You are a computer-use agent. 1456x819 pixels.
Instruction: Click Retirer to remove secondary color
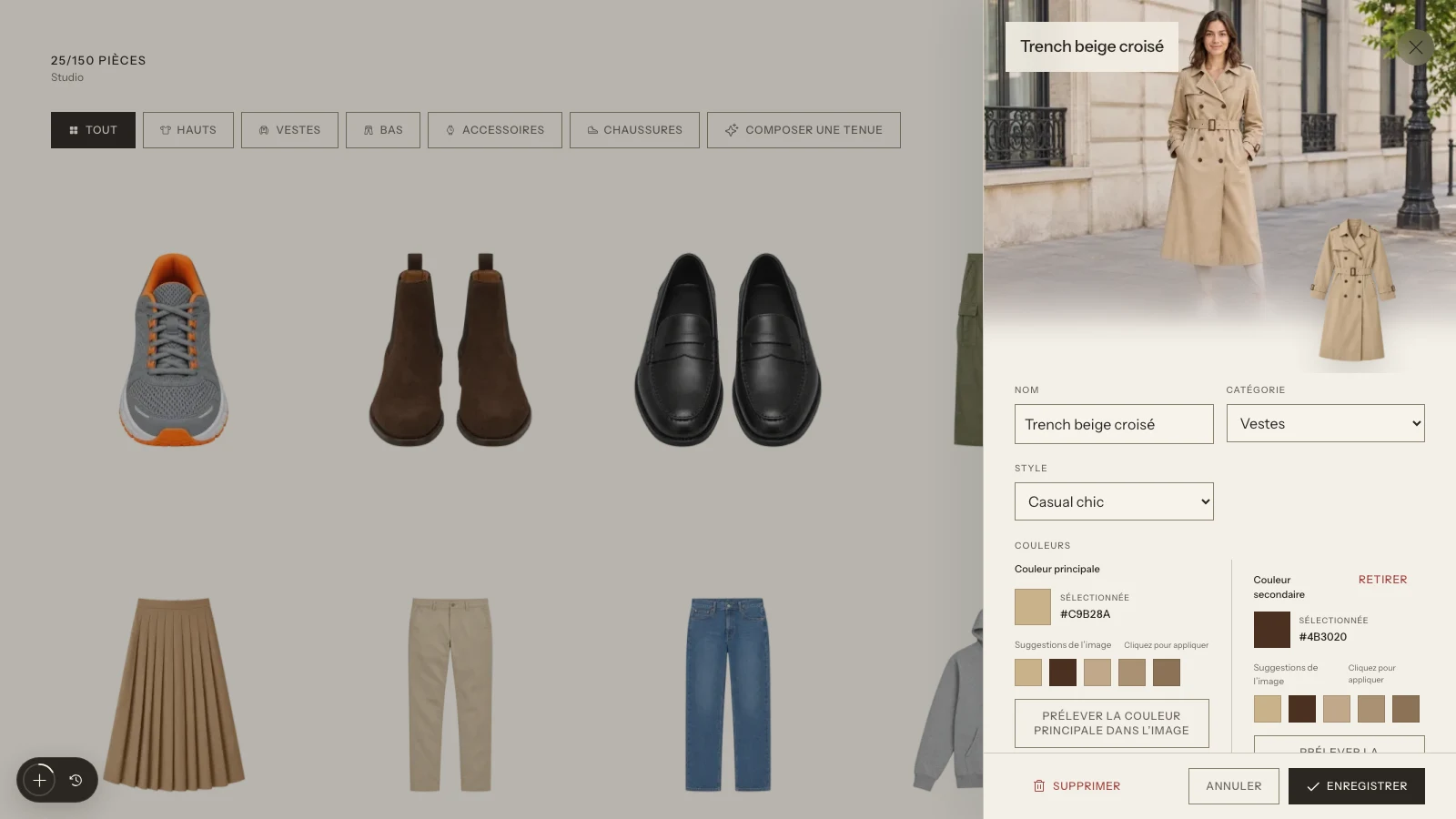click(x=1382, y=580)
